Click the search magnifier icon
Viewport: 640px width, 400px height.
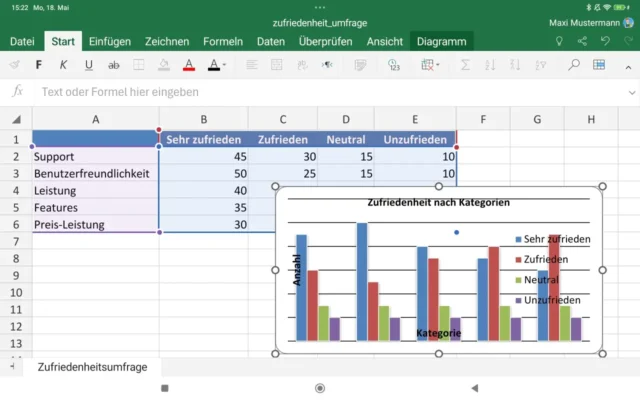(574, 64)
